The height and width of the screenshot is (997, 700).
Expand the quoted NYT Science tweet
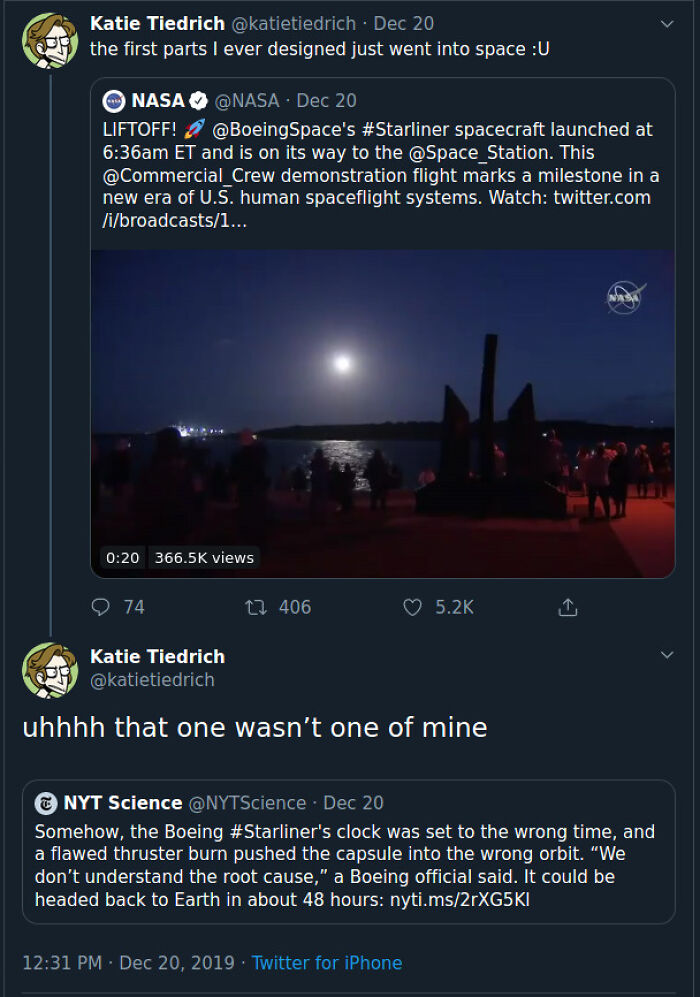pos(350,860)
